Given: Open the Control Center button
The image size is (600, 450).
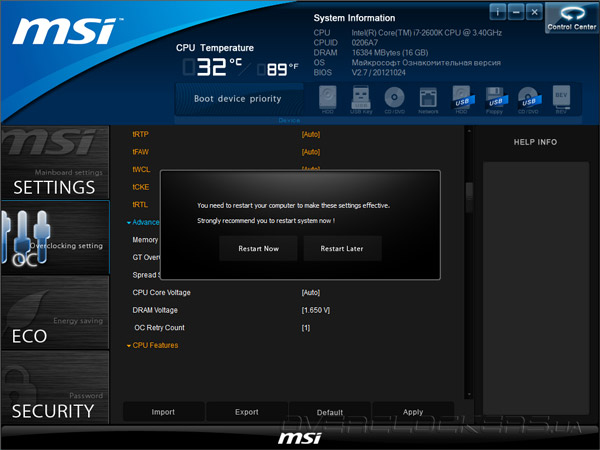Looking at the screenshot, I should 572,18.
